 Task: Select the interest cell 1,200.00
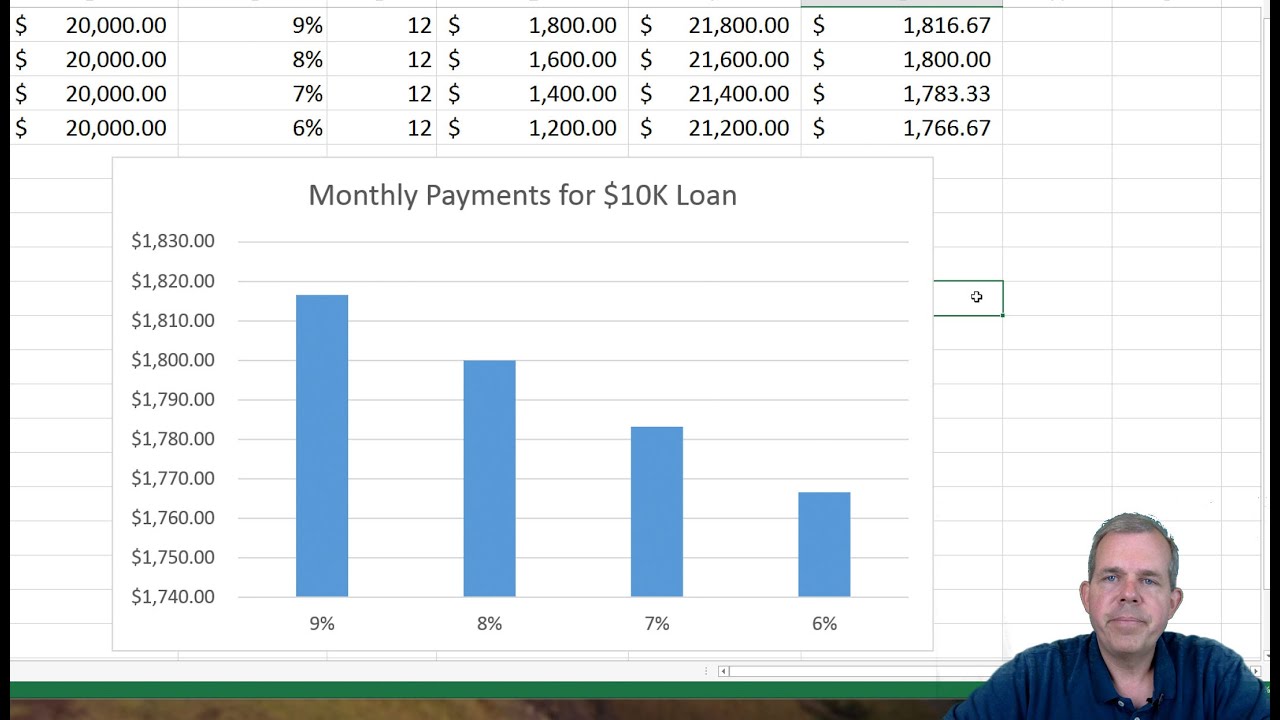533,127
